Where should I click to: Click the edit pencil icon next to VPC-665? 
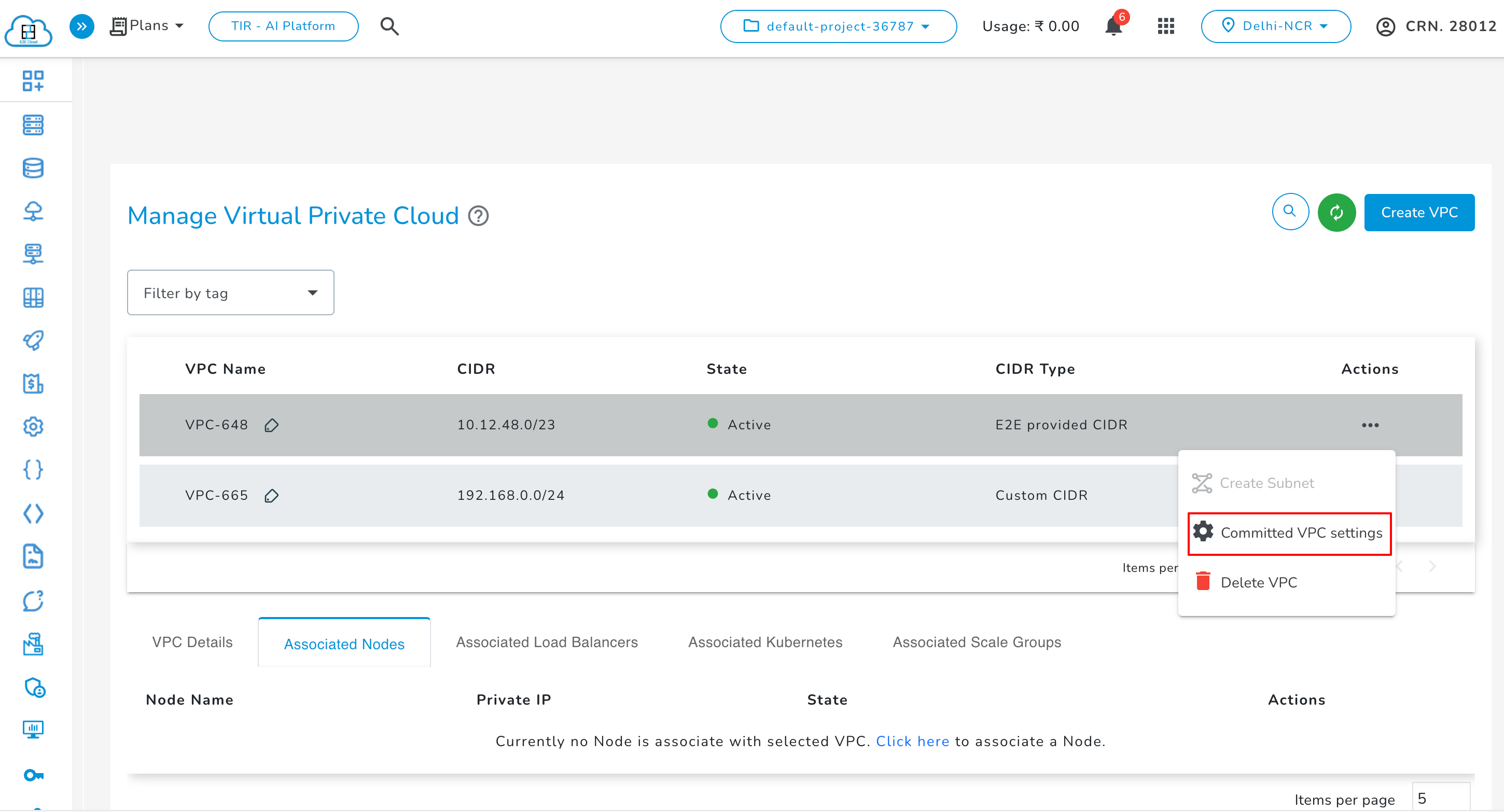[271, 496]
